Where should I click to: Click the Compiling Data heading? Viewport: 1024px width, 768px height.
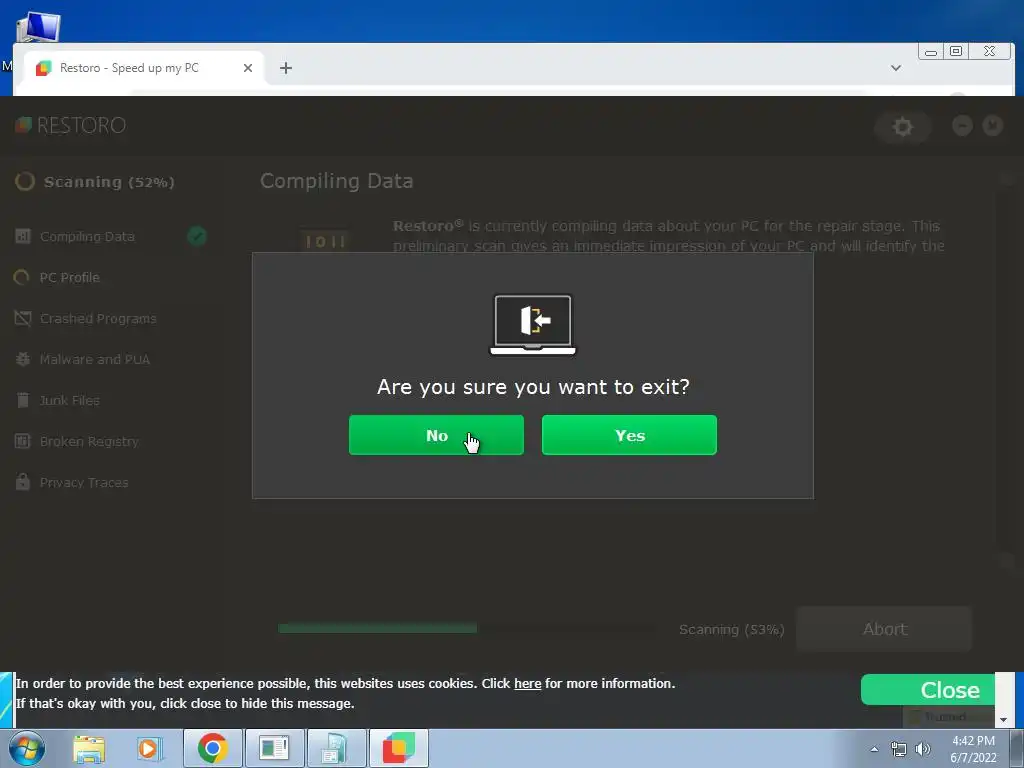pyautogui.click(x=336, y=181)
